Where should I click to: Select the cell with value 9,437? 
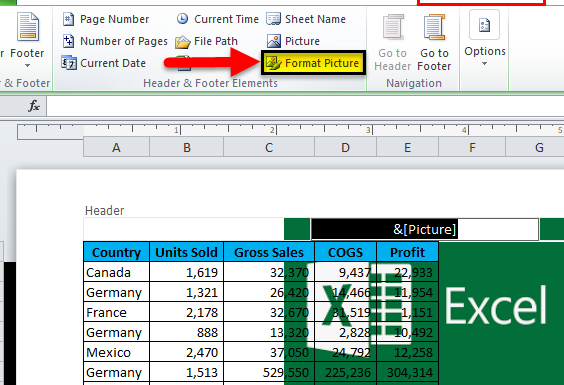tap(345, 272)
